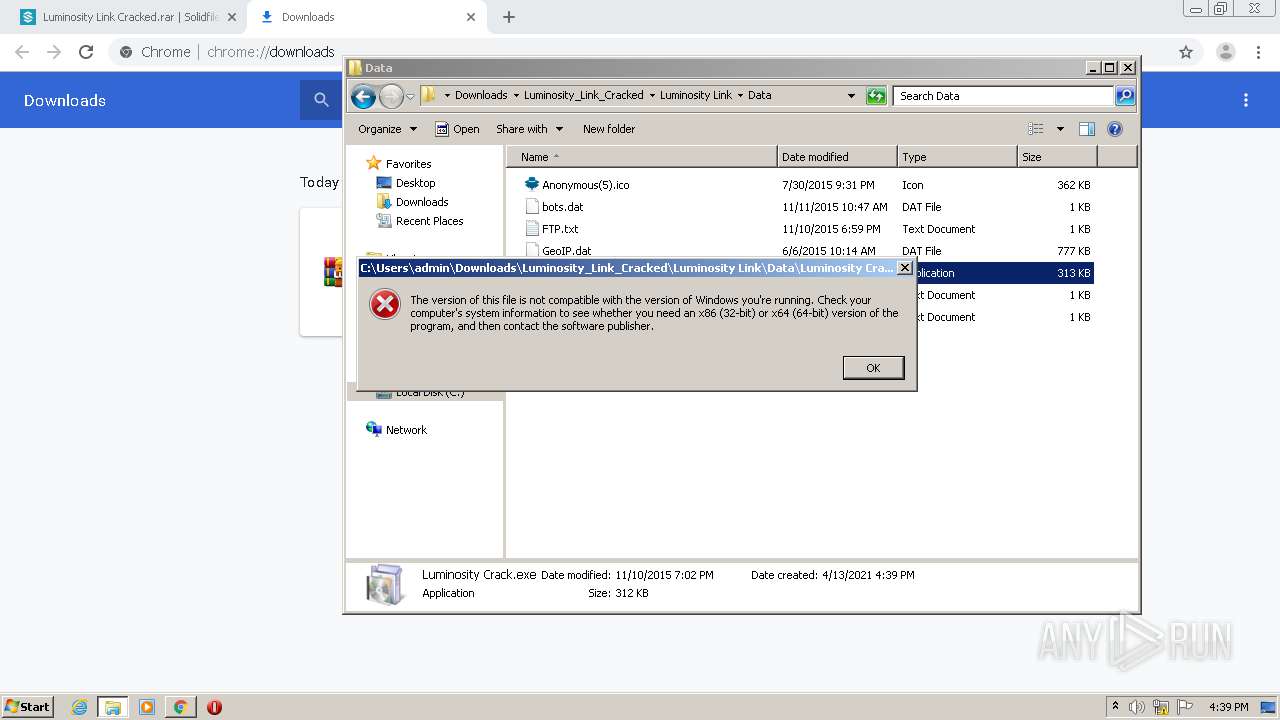Click OK in the error dialog
The width and height of the screenshot is (1280, 720).
(873, 368)
